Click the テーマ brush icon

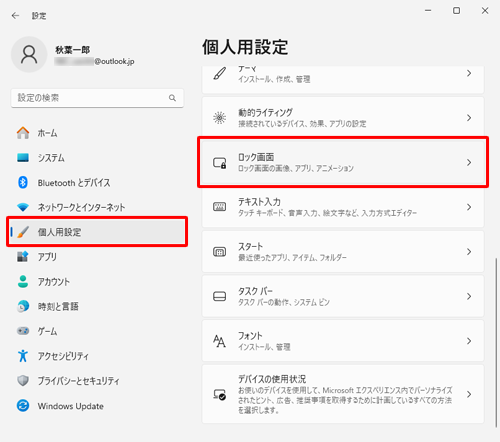tap(220, 74)
